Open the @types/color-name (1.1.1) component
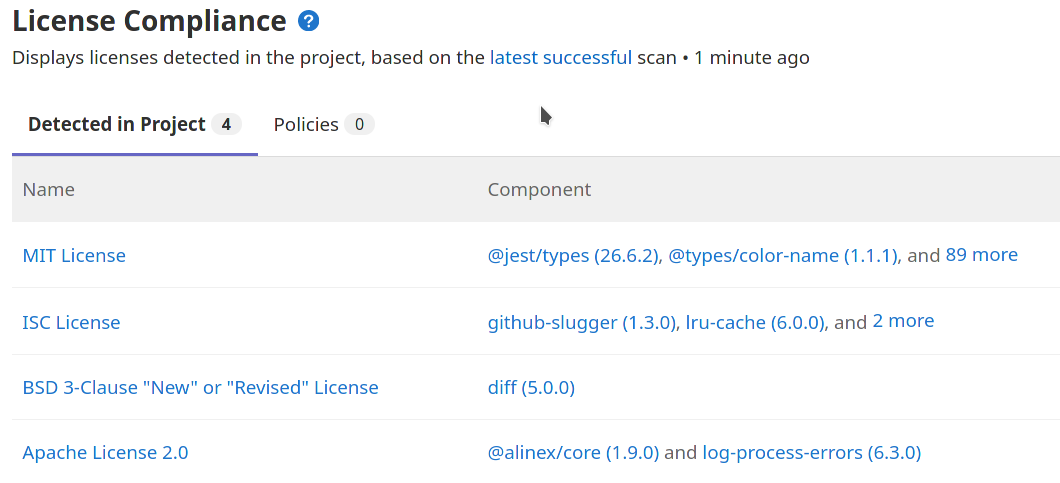Image resolution: width=1060 pixels, height=483 pixels. (783, 256)
